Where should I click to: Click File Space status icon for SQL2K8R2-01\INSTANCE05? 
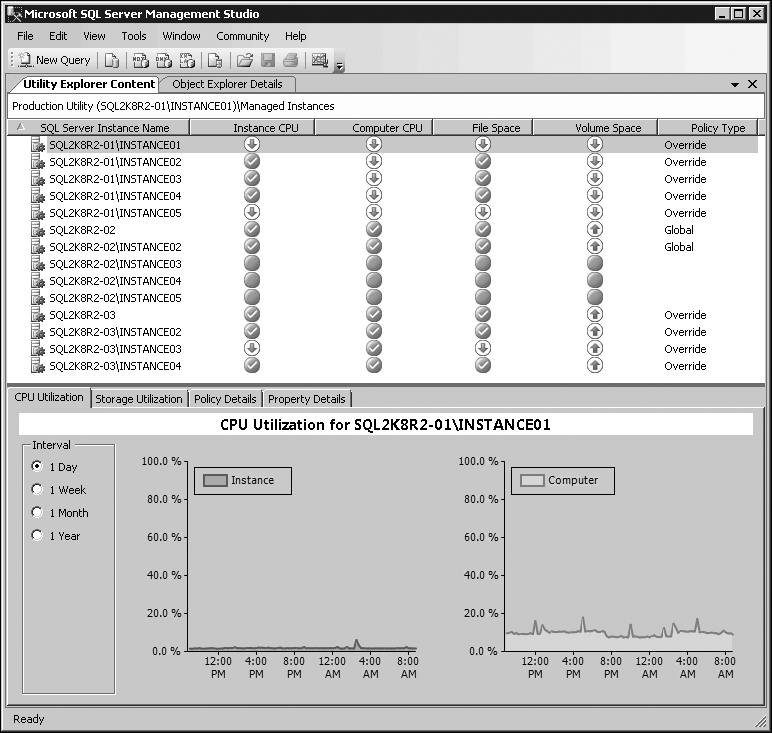click(483, 212)
